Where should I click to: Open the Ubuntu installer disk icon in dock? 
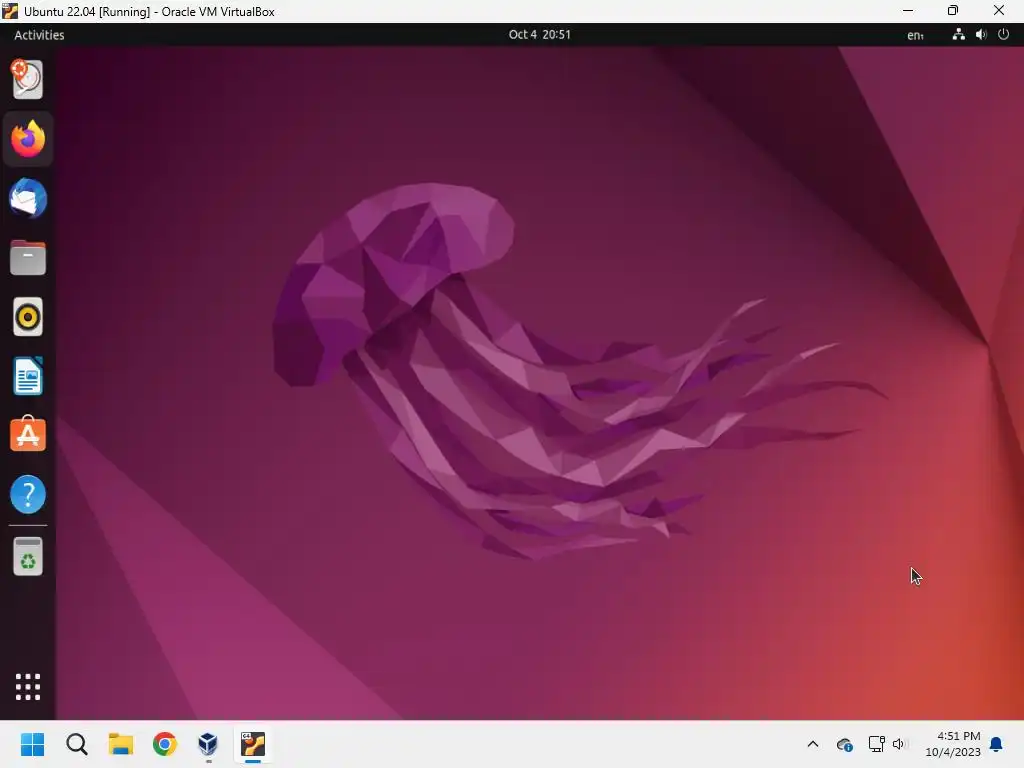[x=27, y=80]
